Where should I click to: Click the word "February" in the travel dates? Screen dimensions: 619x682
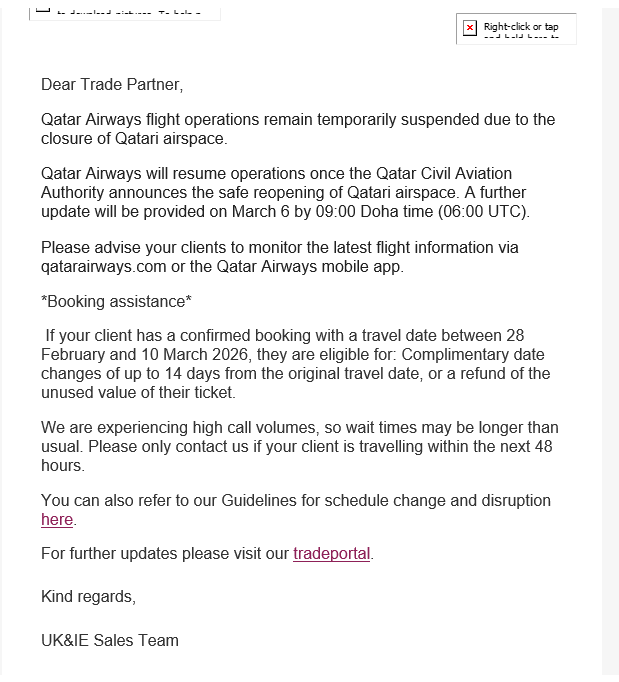(73, 354)
